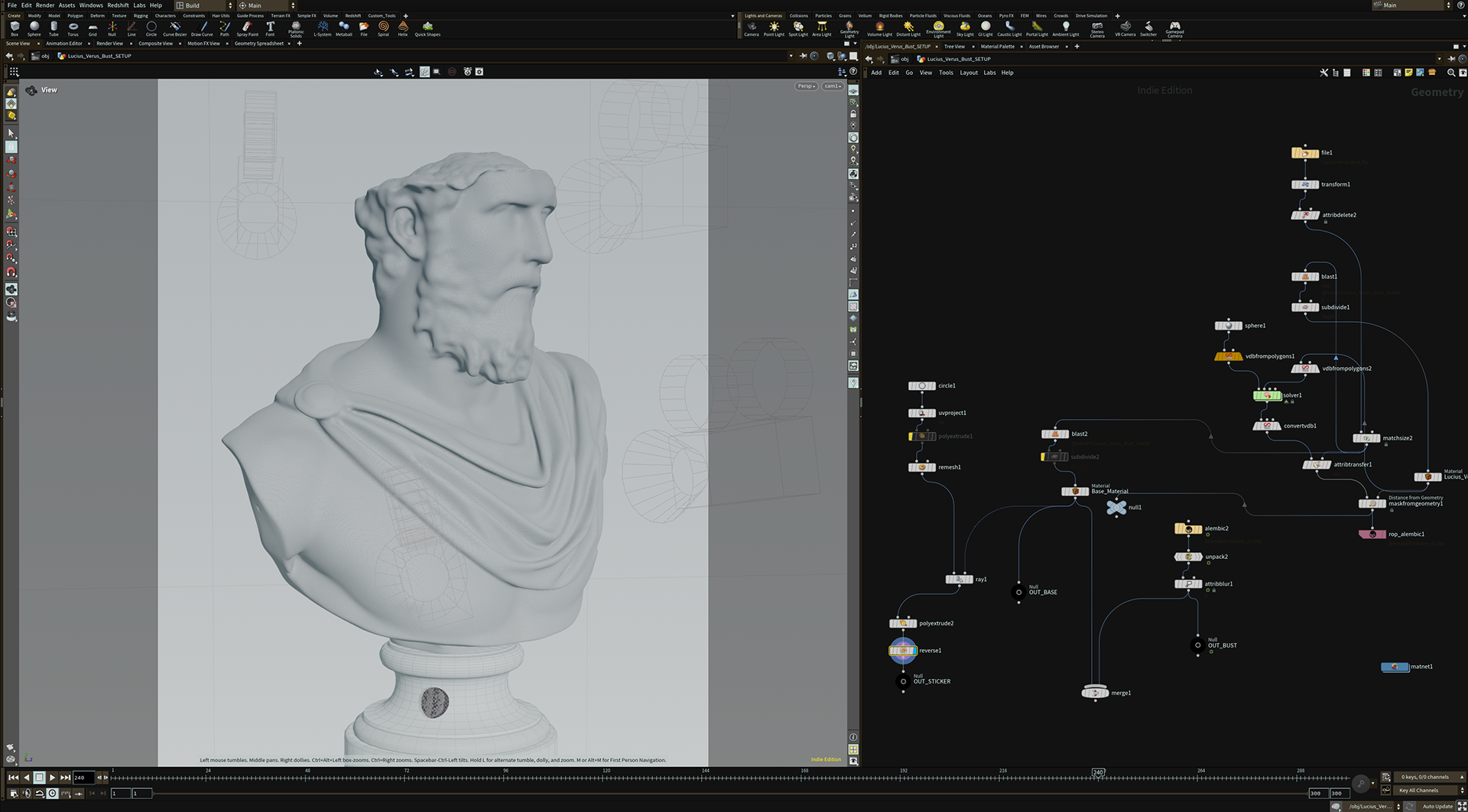The height and width of the screenshot is (812, 1468).
Task: Toggle display options in viewport top toolbar
Action: pos(479,72)
